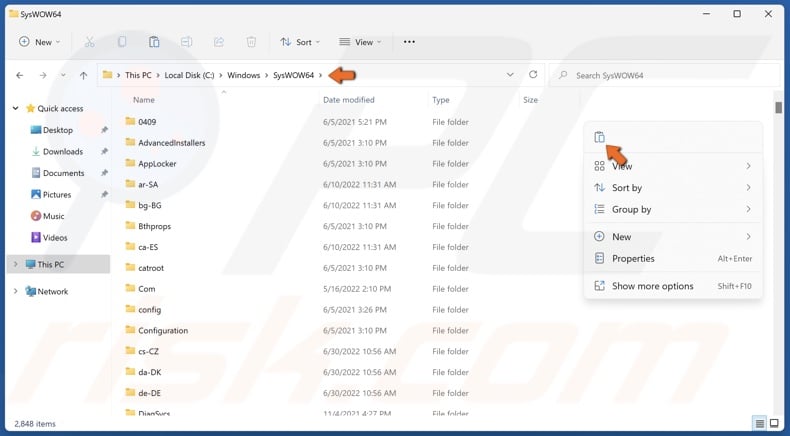Sort by the Name column header
The width and height of the screenshot is (790, 436).
pos(144,100)
